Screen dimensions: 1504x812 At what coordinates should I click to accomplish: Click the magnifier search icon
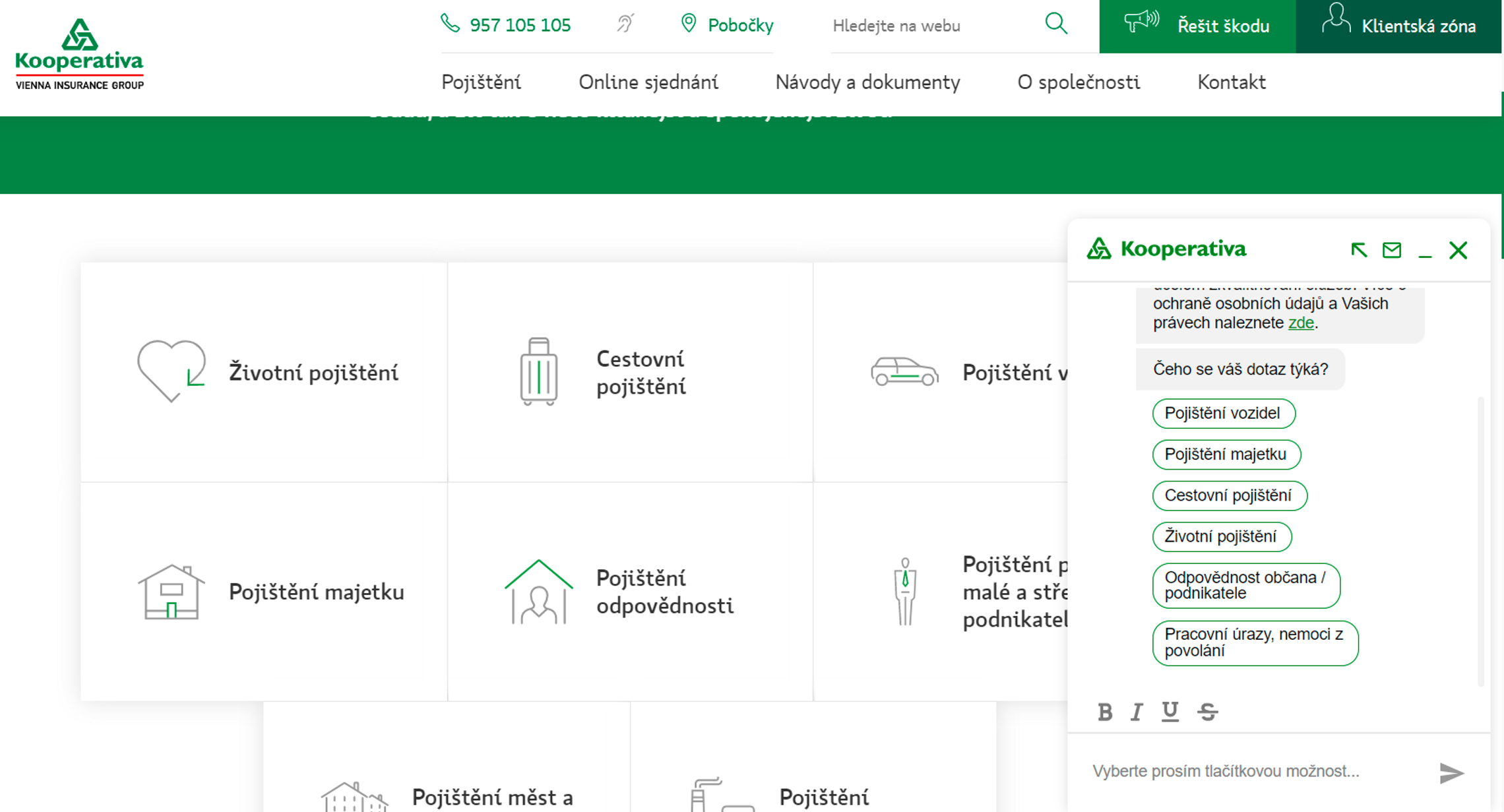click(x=1056, y=24)
